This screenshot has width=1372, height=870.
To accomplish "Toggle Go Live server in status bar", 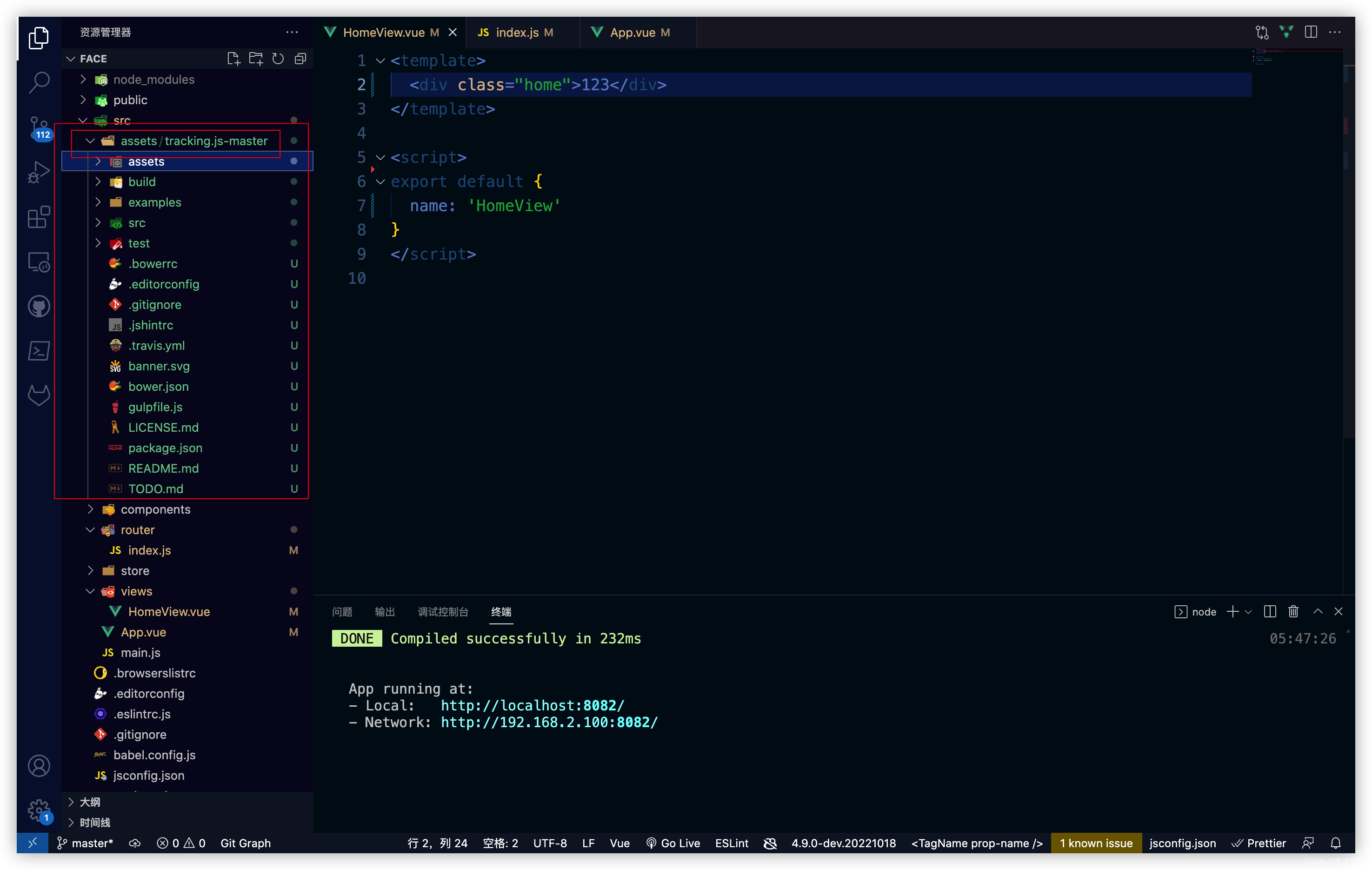I will [x=673, y=843].
